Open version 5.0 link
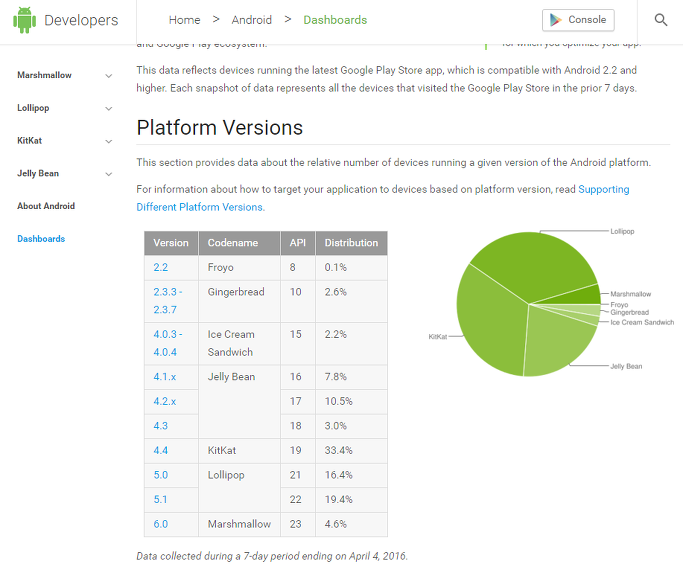This screenshot has height=567, width=683. tap(160, 475)
